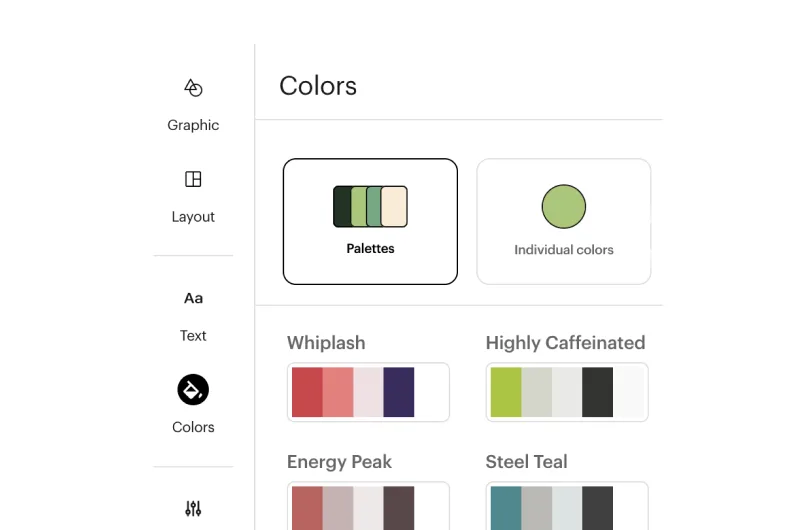The image size is (794, 530).
Task: Apply the Highly Caffeinated palette
Action: 567,392
